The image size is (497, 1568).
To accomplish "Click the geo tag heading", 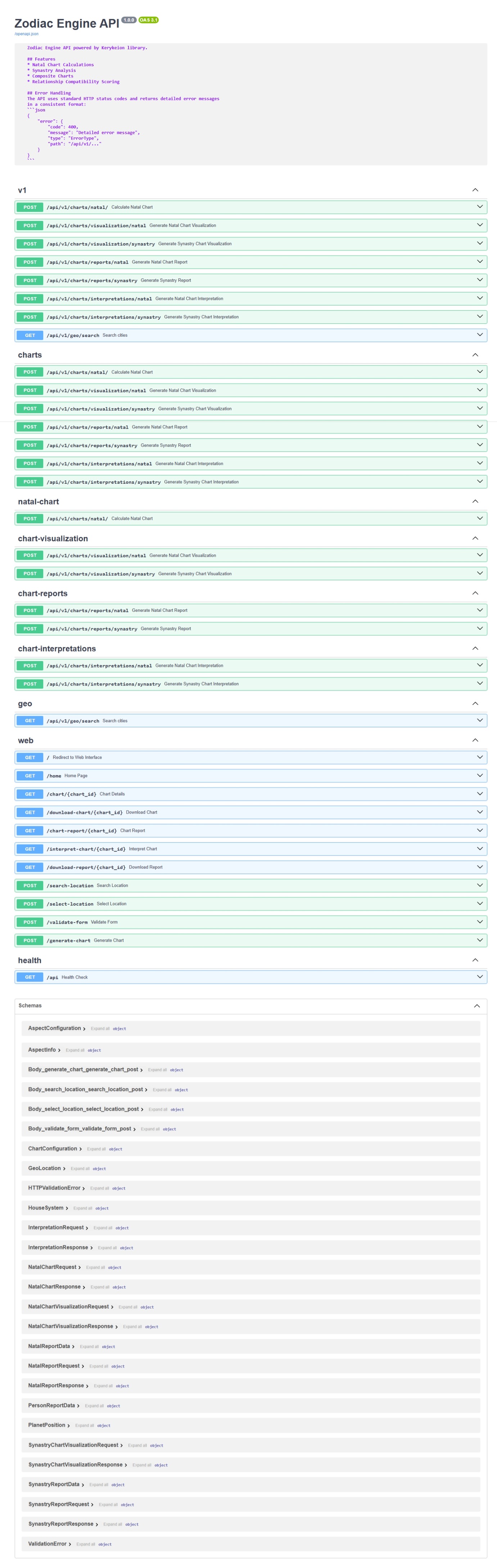I will pyautogui.click(x=25, y=704).
